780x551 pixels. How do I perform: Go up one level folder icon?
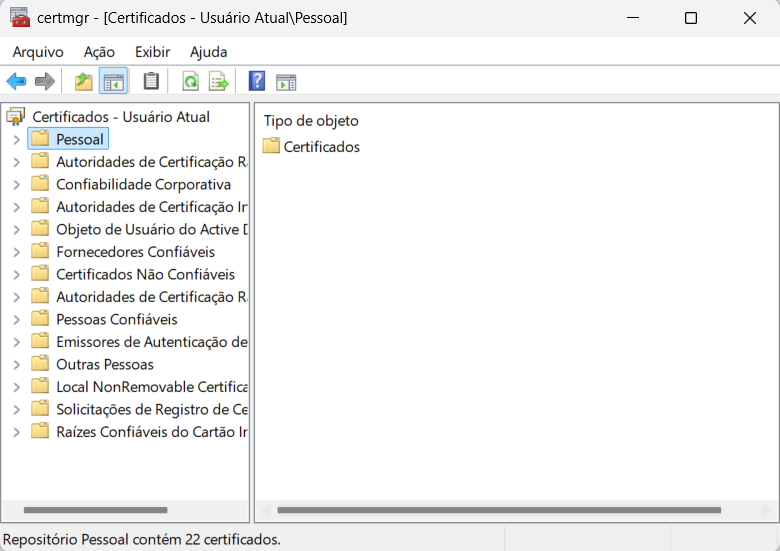pos(84,81)
